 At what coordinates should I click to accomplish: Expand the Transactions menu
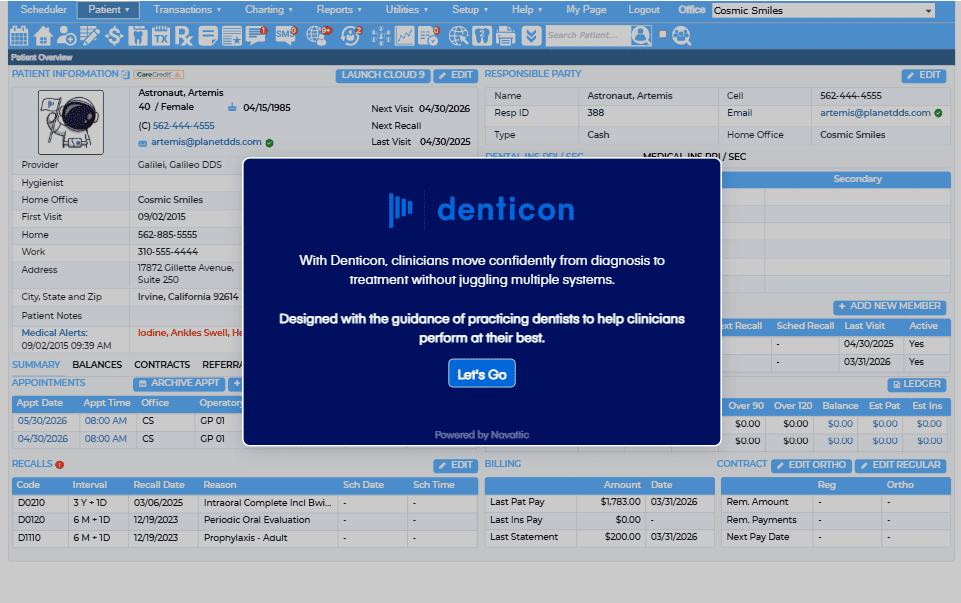(x=187, y=10)
